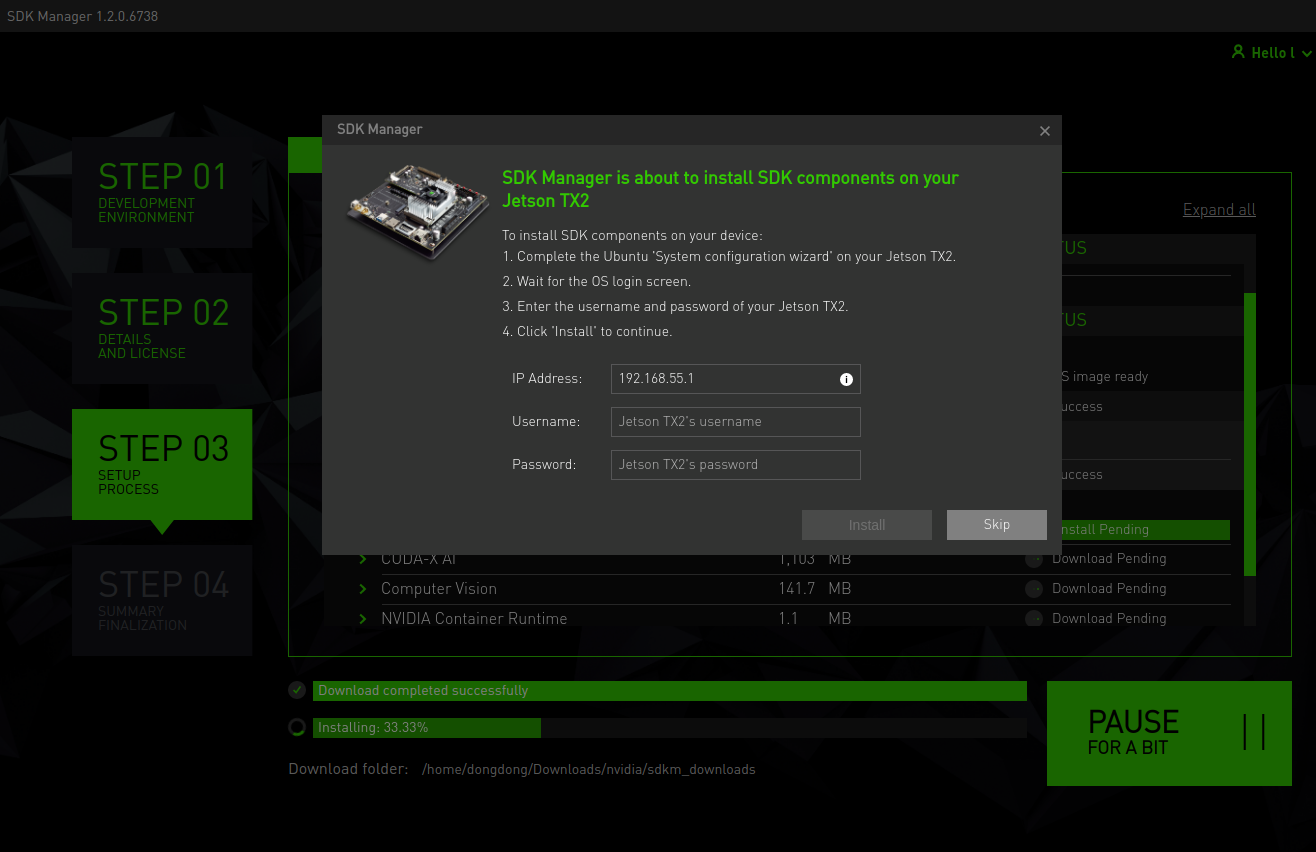Go to STEP 02 Details and License

(162, 328)
